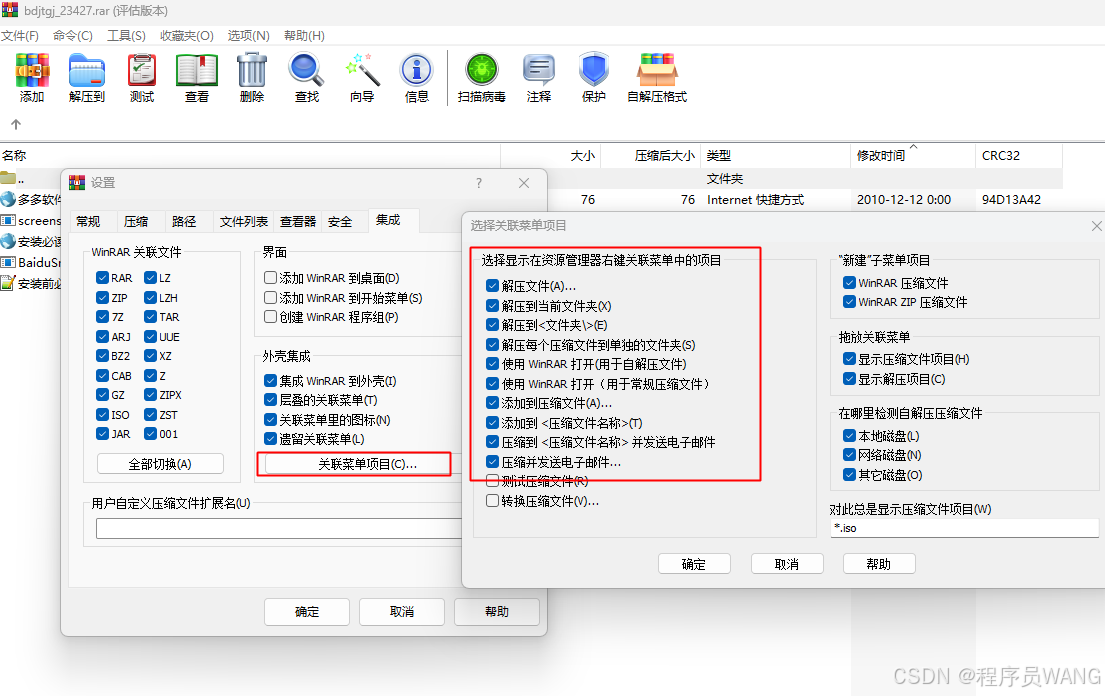Sort the file list by 名称 column
The height and width of the screenshot is (696, 1105).
click(x=250, y=156)
